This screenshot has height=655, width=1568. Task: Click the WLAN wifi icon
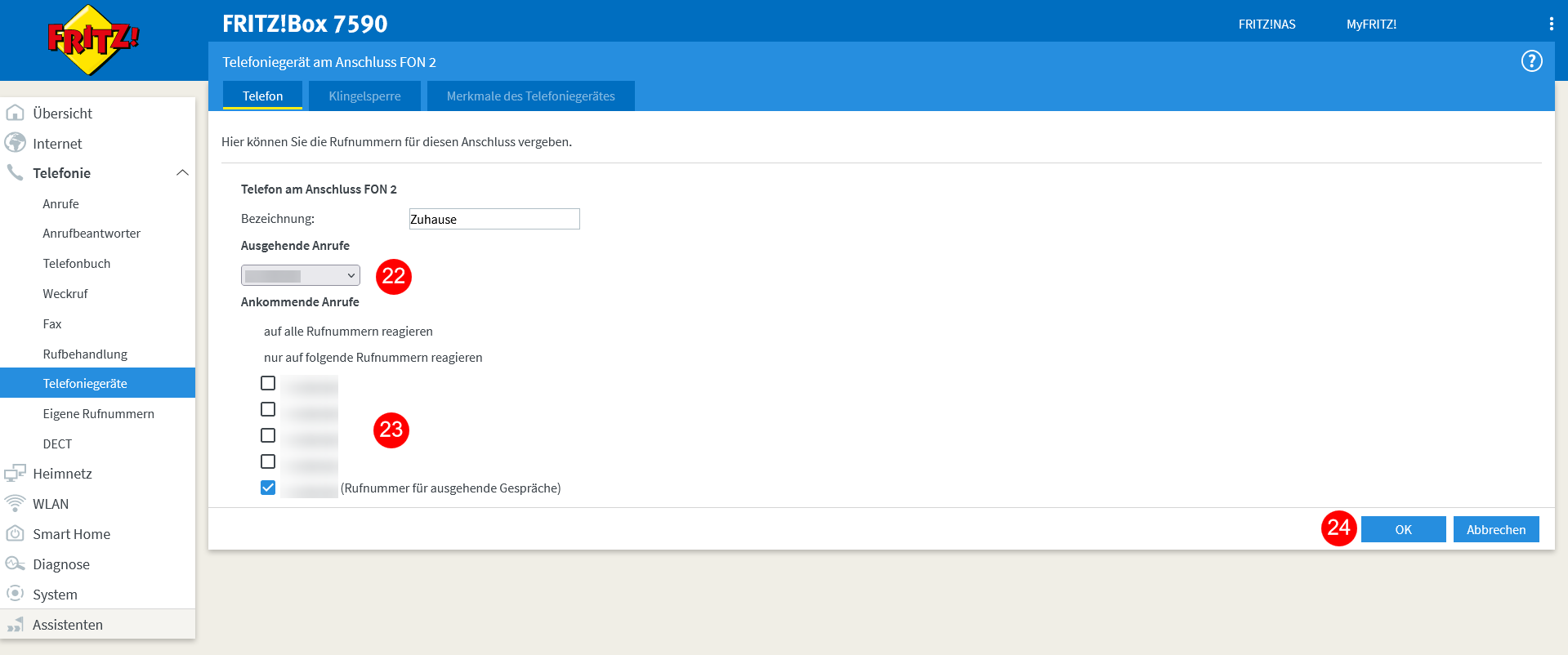tap(15, 504)
